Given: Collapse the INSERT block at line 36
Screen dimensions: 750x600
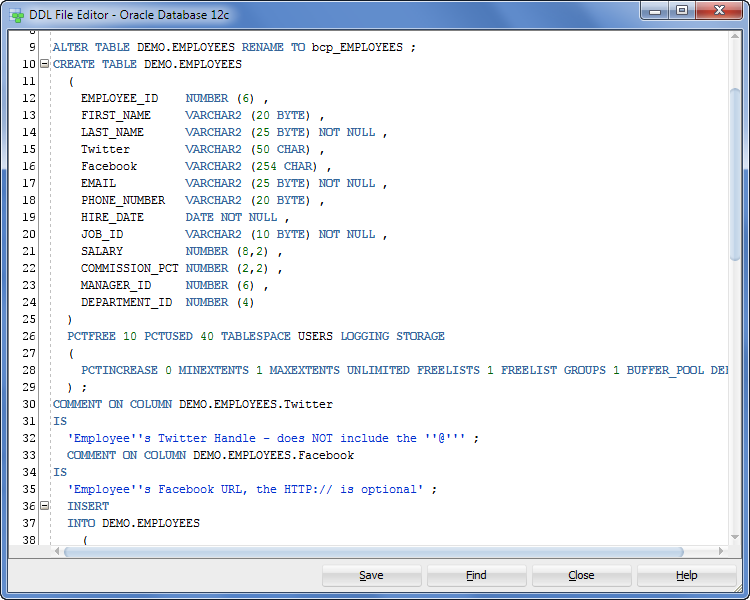Looking at the screenshot, I should pos(44,506).
